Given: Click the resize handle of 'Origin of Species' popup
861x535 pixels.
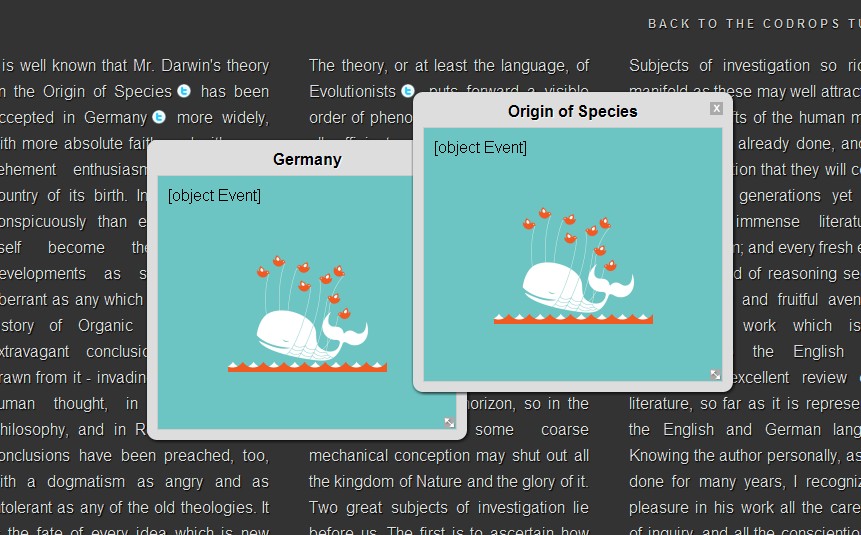Looking at the screenshot, I should (715, 375).
